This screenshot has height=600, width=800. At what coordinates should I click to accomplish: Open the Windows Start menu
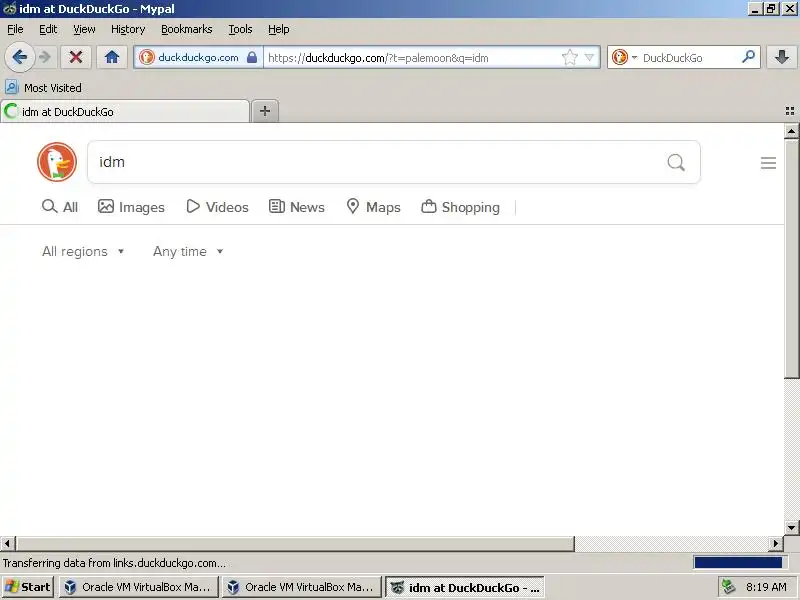28,587
